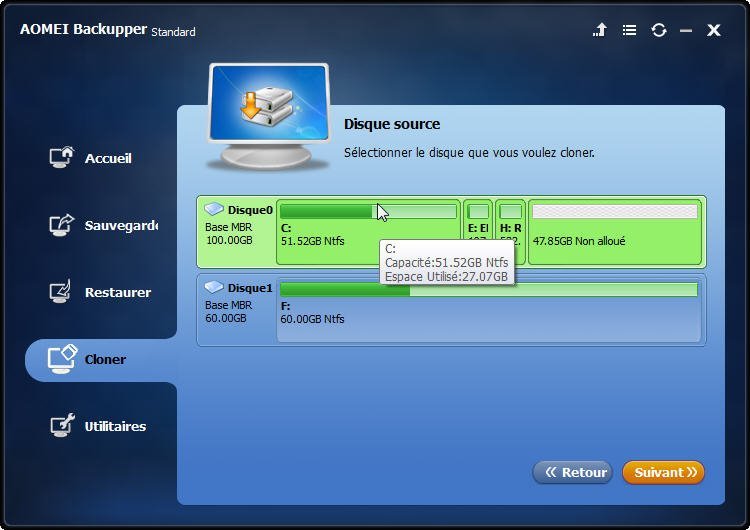This screenshot has width=750, height=530.
Task: Click the Cloner clone icon
Action: [x=62, y=359]
